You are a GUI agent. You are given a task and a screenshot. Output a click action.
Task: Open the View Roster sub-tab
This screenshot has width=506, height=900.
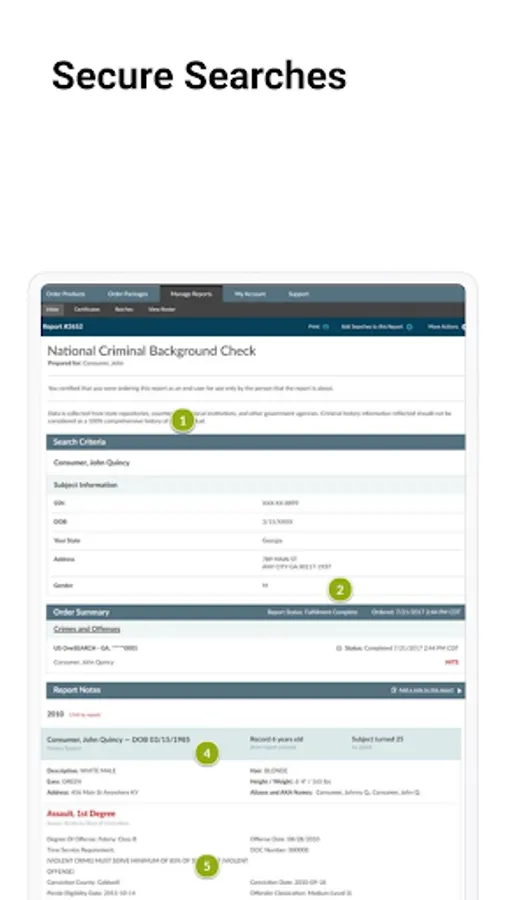pyautogui.click(x=162, y=309)
